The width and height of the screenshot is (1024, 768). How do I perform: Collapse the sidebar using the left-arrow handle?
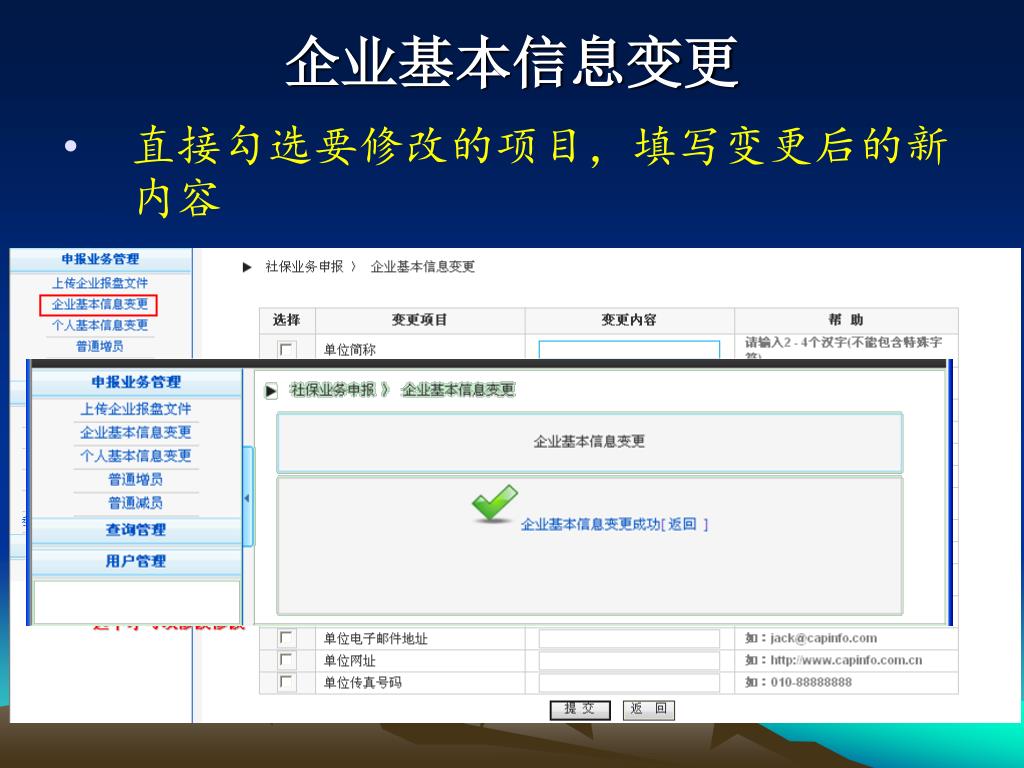click(247, 498)
